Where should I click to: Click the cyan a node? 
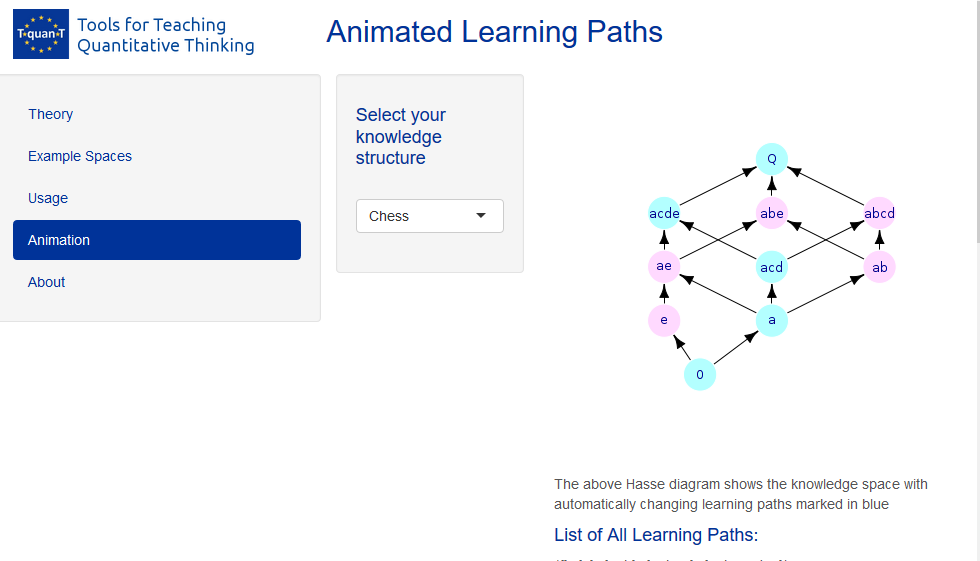click(x=771, y=320)
